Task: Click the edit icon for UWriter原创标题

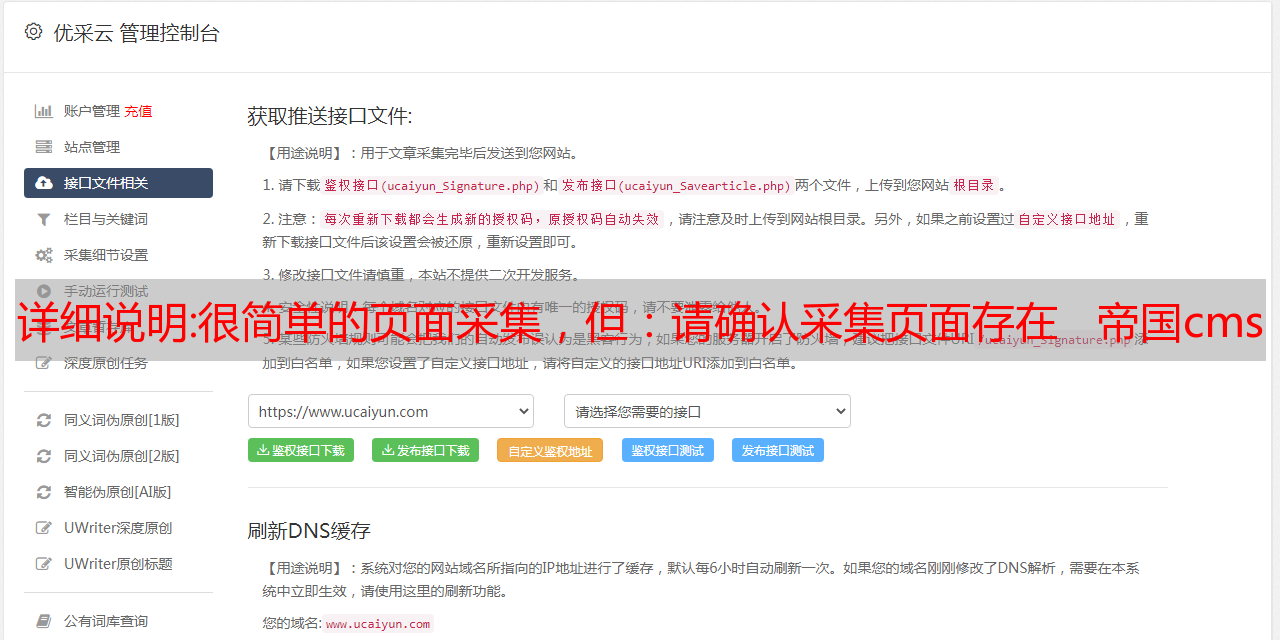Action: coord(44,564)
